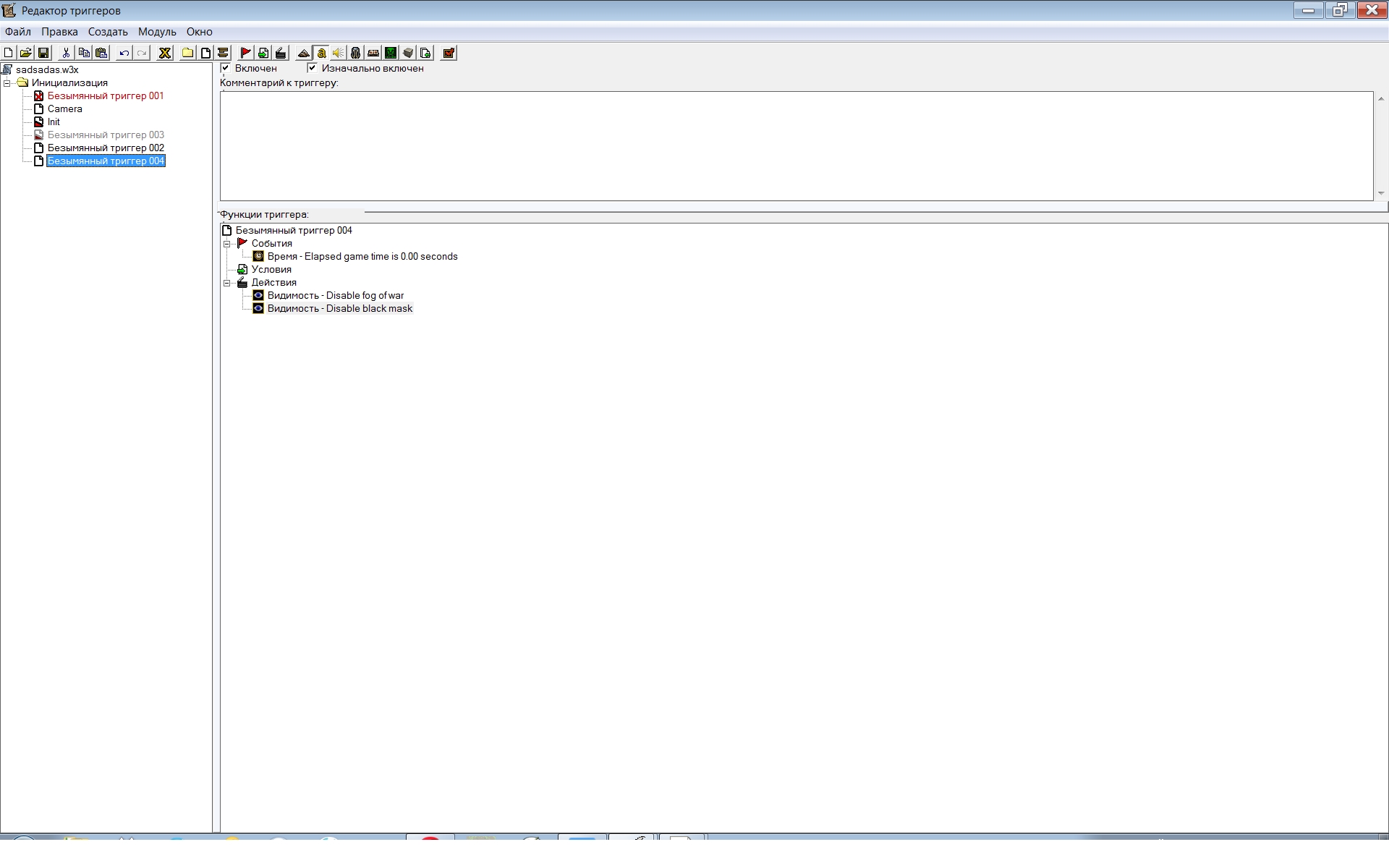Toggle the Включен checkbox
The height and width of the screenshot is (868, 1389).
click(x=226, y=68)
